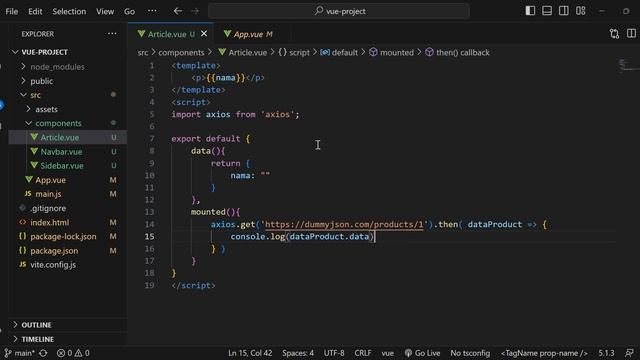Toggle secondary side bar layout icon
This screenshot has height=360, width=640.
[564, 11]
